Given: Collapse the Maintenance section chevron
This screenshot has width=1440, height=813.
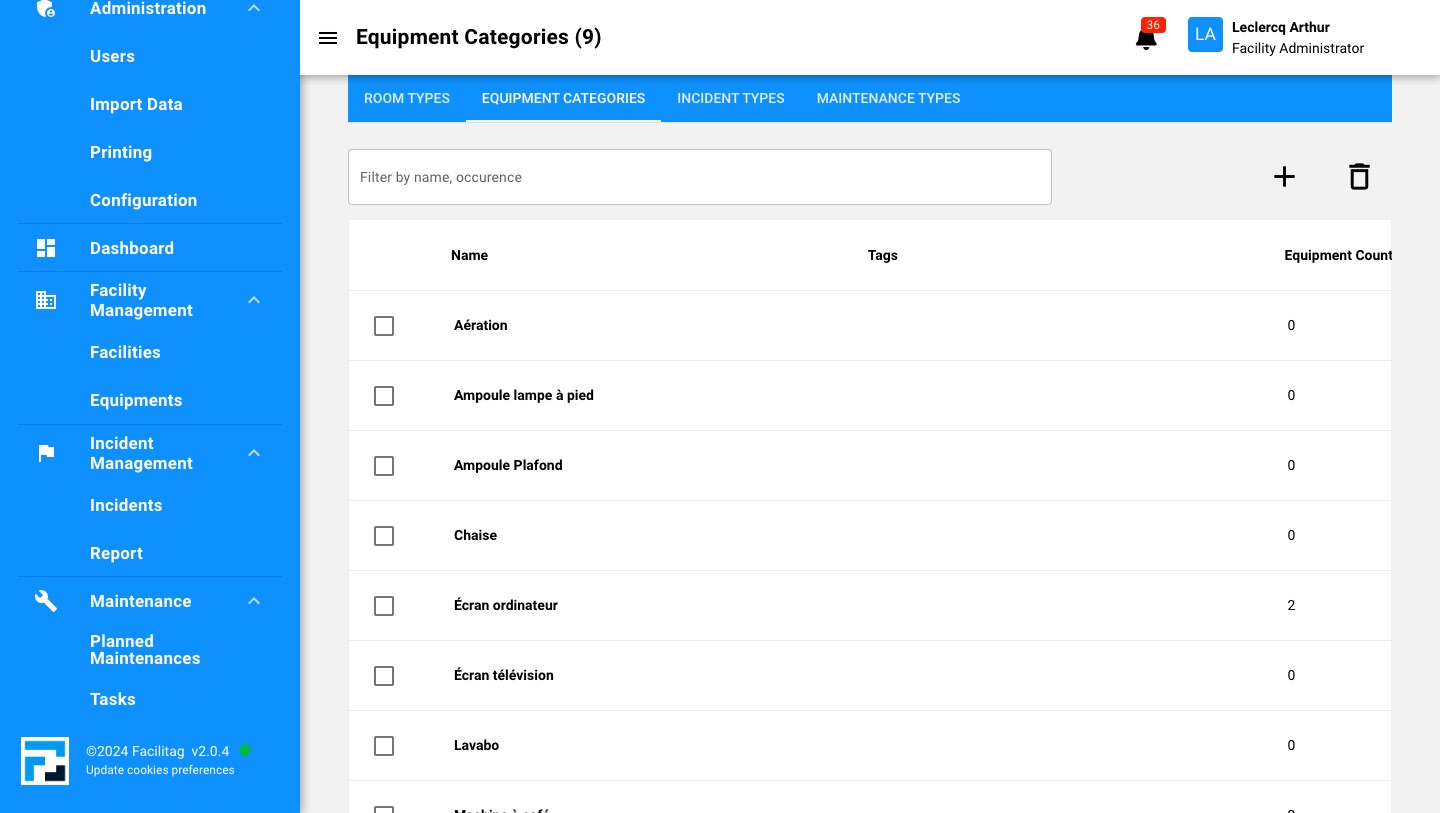Looking at the screenshot, I should click(254, 601).
